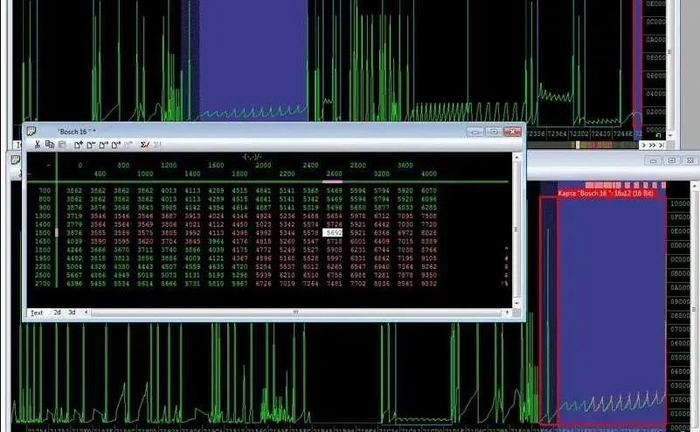Select the cell with value 5667
The image size is (700, 432).
pyautogui.click(x=74, y=275)
